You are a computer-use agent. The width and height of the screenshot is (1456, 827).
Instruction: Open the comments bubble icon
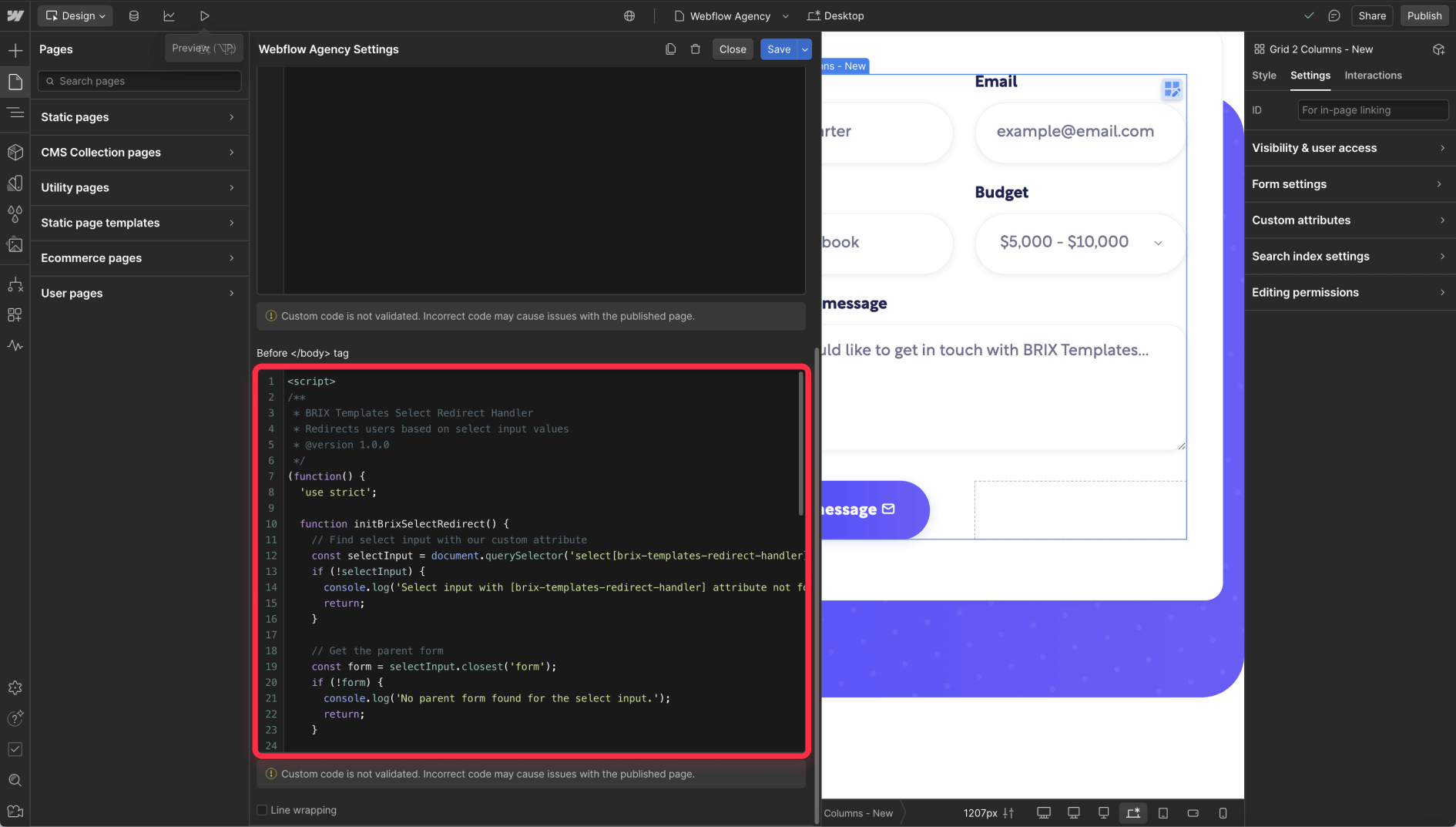coord(1334,15)
